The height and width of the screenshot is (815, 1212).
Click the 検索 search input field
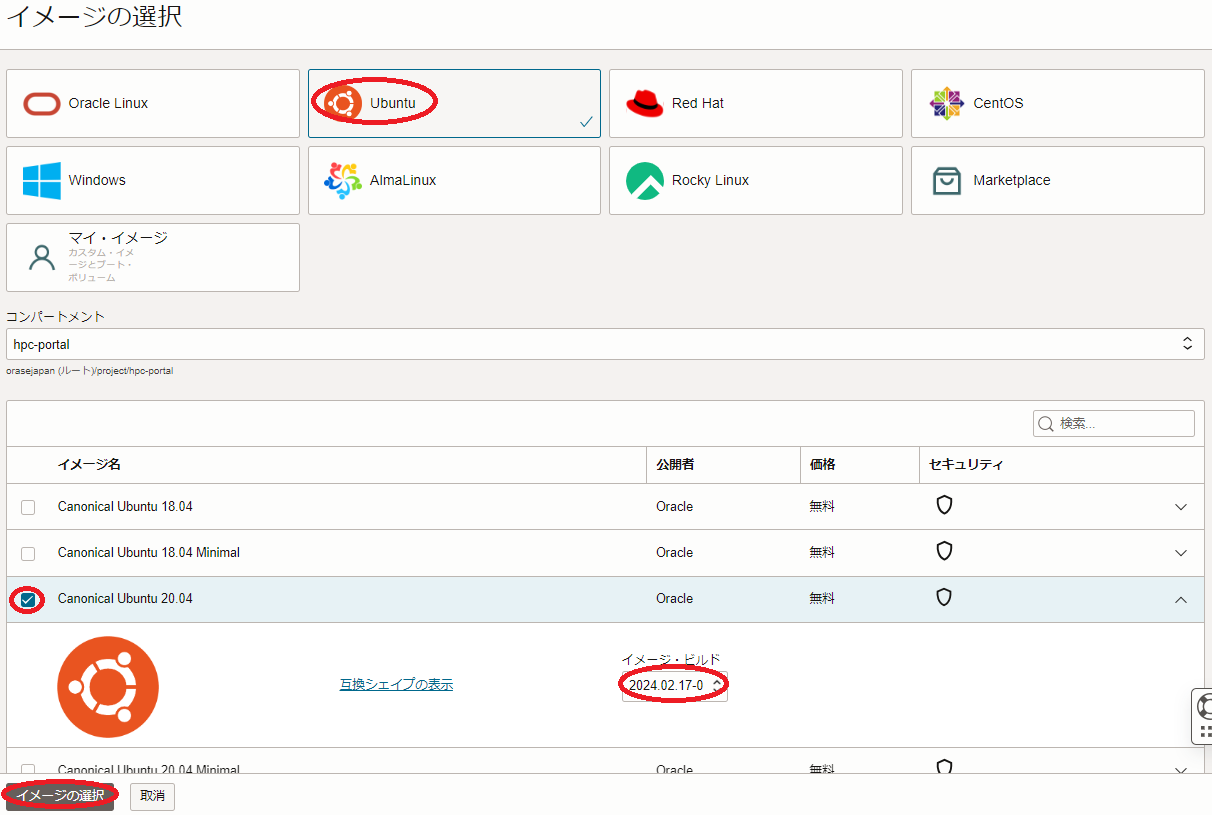[1120, 424]
